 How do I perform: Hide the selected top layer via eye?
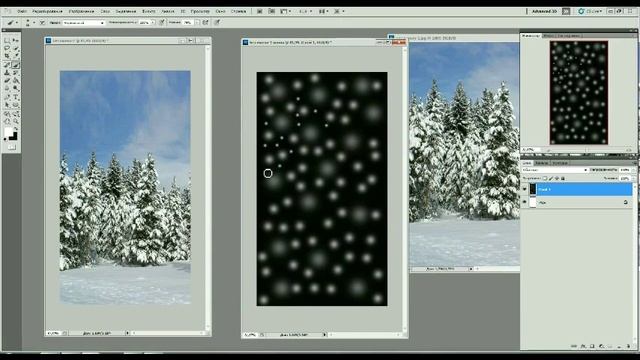(x=524, y=189)
